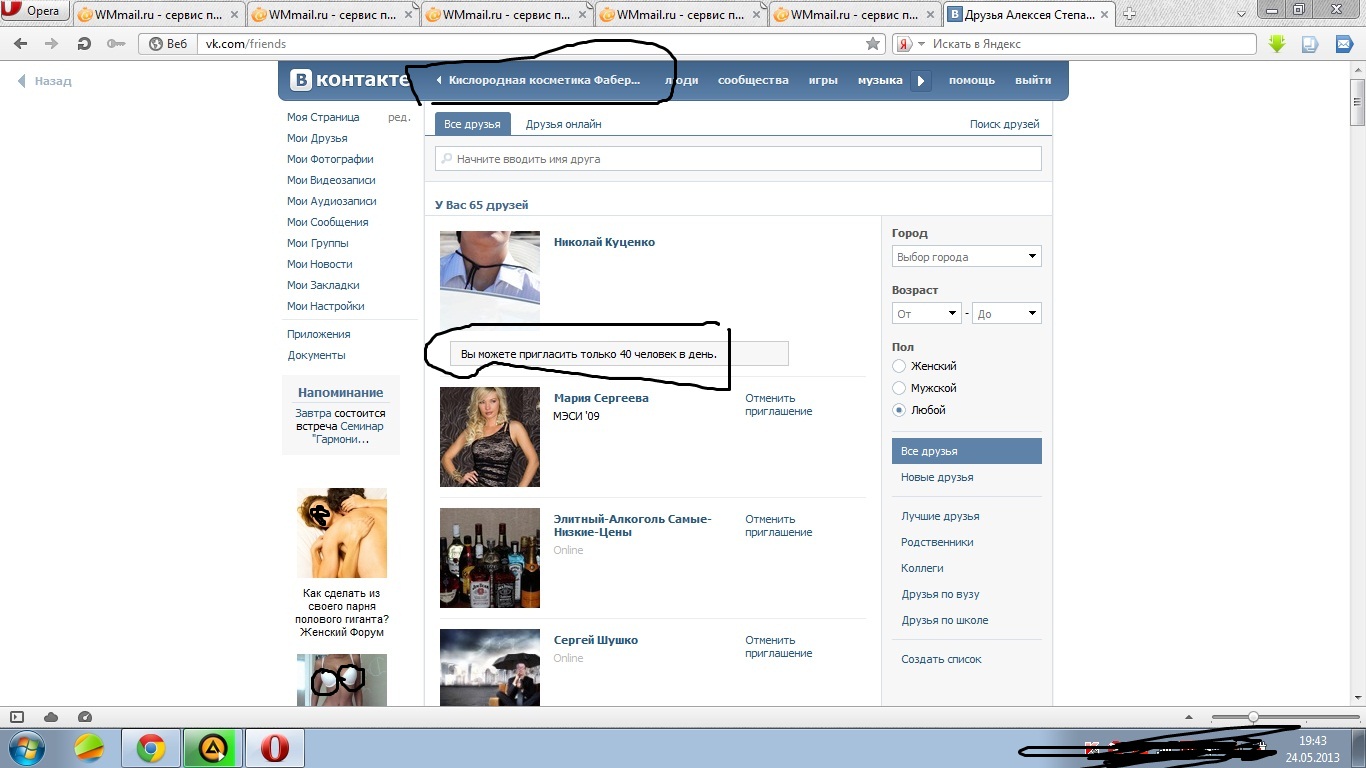
Task: Switch to the 'Друзья онлайн' tab
Action: coord(564,124)
